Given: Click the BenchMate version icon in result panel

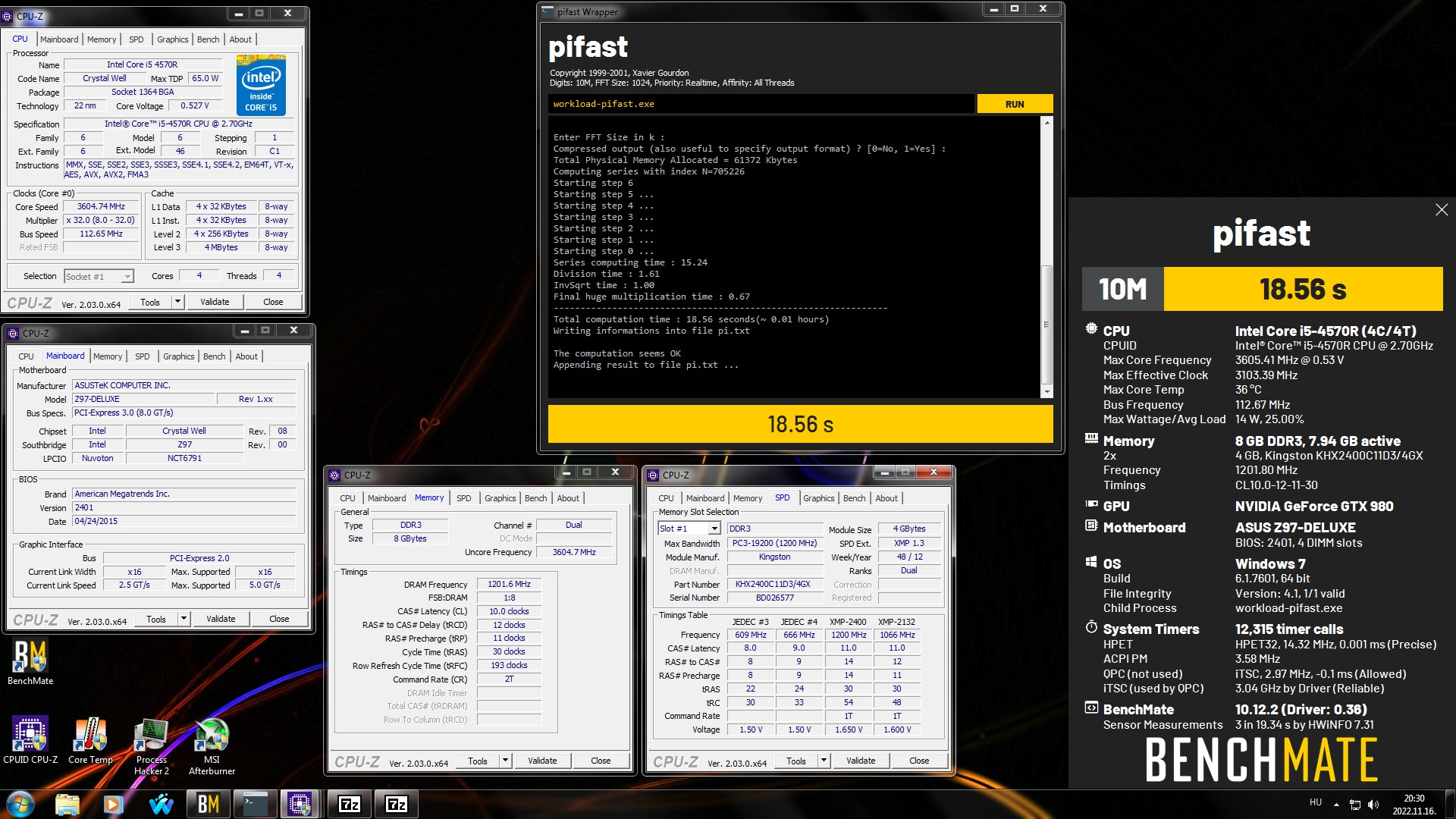Looking at the screenshot, I should (1091, 708).
